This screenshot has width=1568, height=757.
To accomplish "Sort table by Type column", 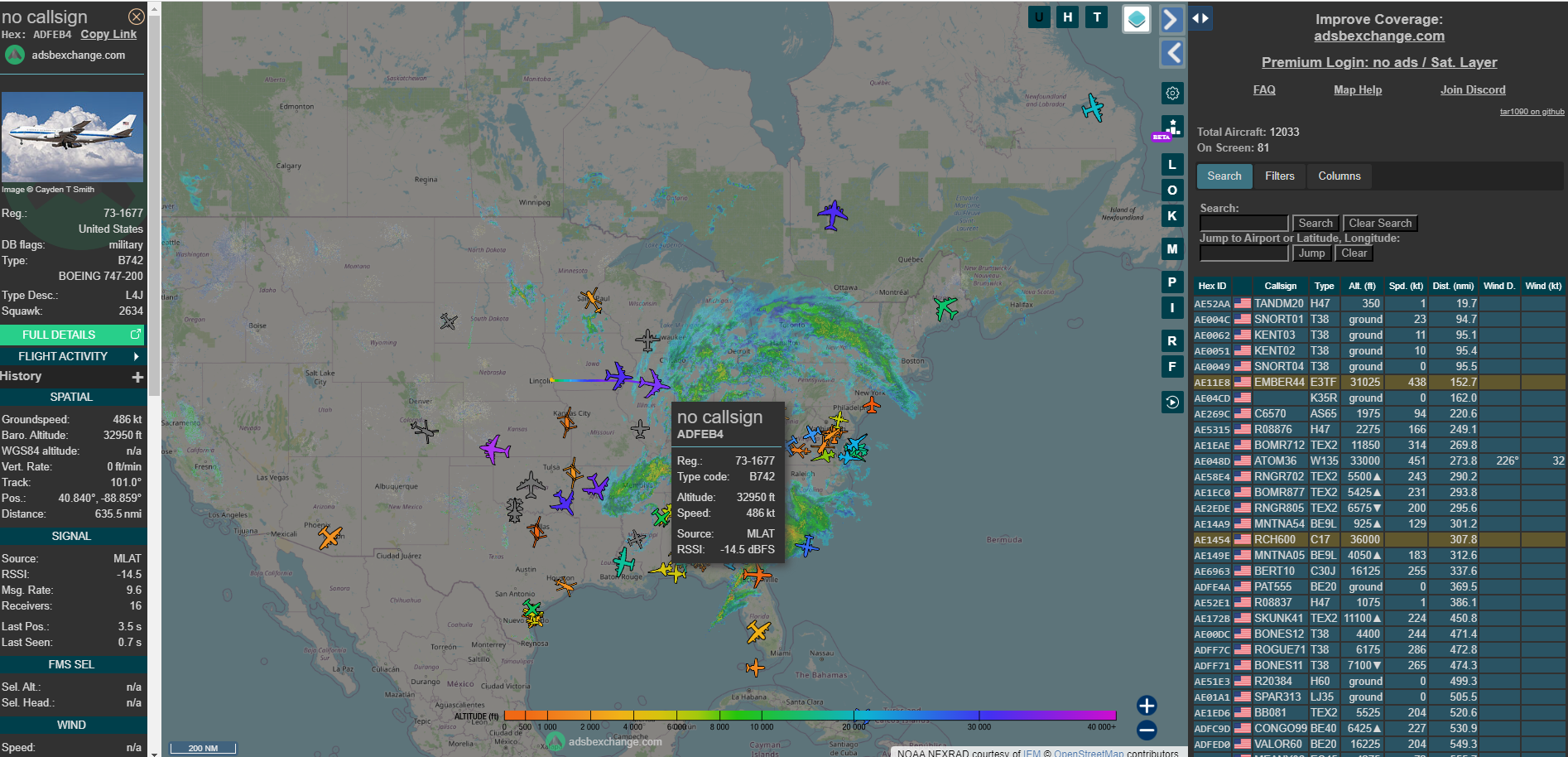I will coord(1324,286).
